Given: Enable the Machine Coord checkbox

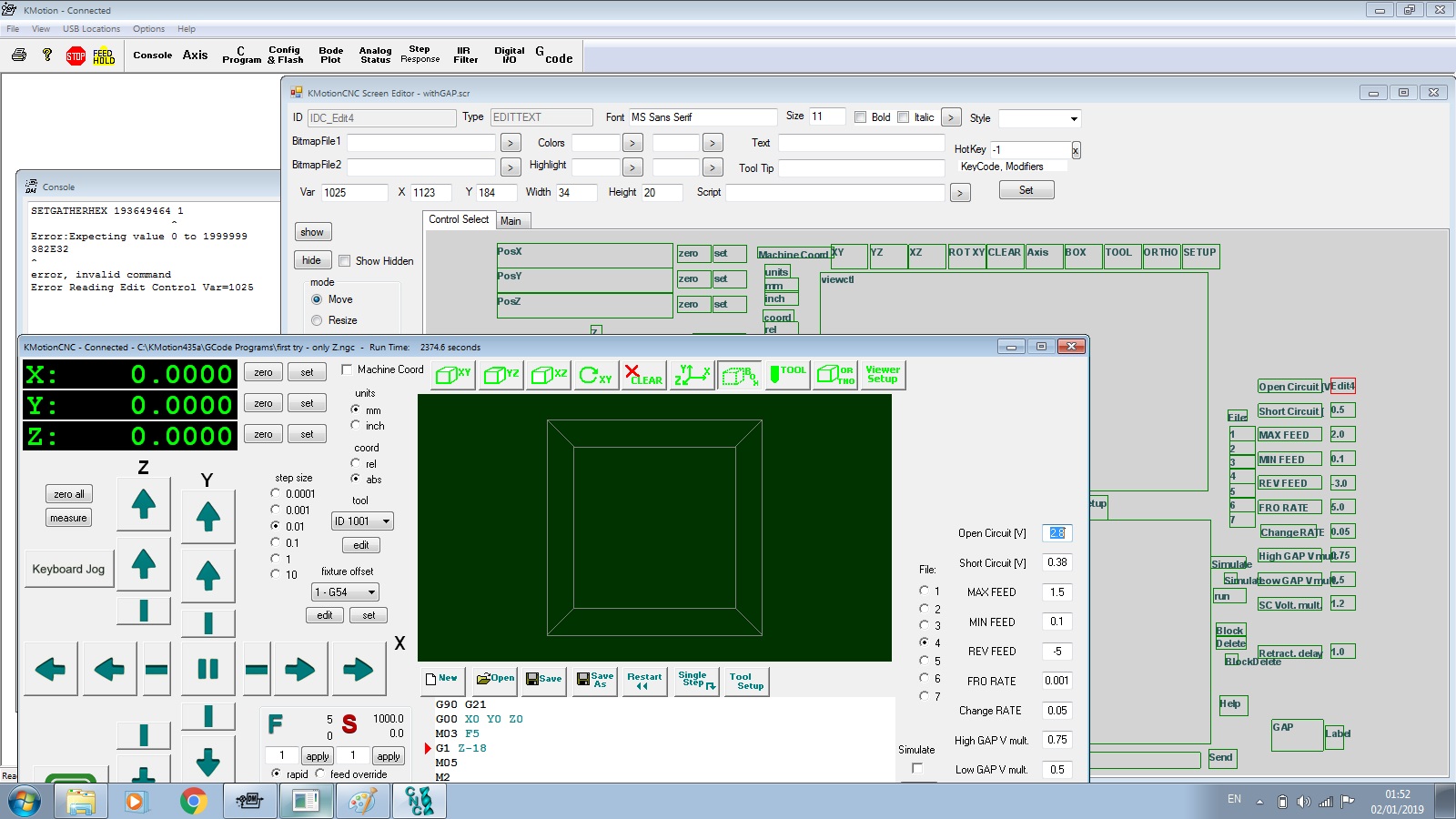Looking at the screenshot, I should (347, 369).
